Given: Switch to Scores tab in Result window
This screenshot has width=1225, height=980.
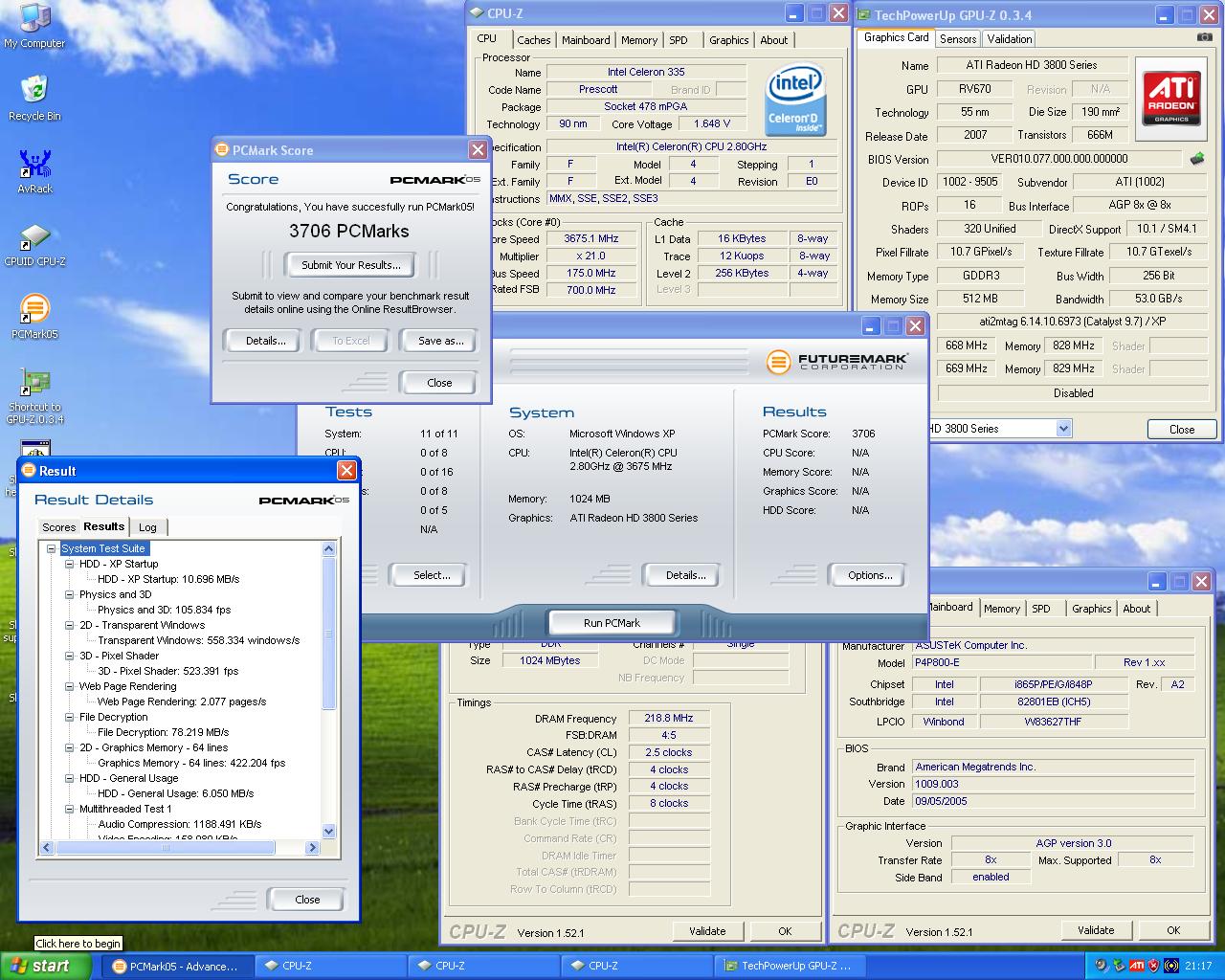Looking at the screenshot, I should (x=58, y=527).
